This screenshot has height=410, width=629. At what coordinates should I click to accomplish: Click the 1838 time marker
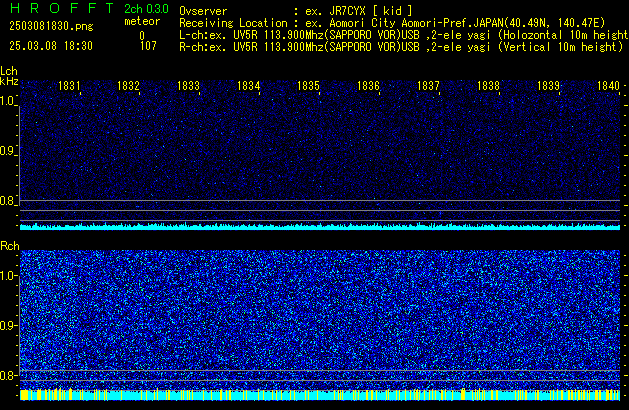click(488, 86)
